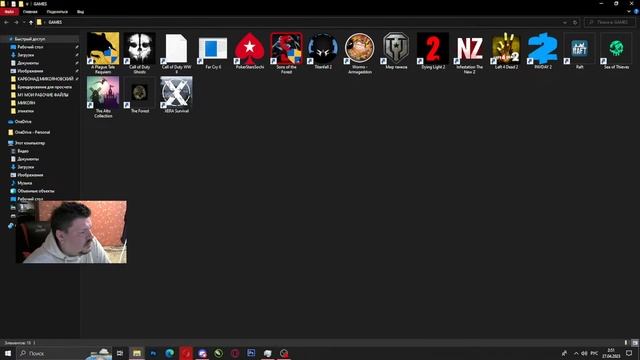640x360 pixels.
Task: Select the Raft shortcut
Action: pos(580,51)
